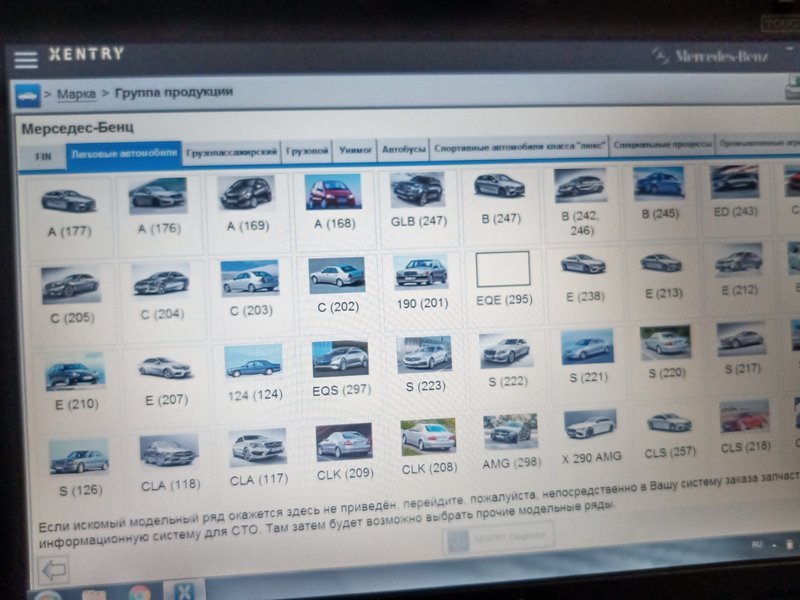Switch to the FIN tab

pos(43,156)
